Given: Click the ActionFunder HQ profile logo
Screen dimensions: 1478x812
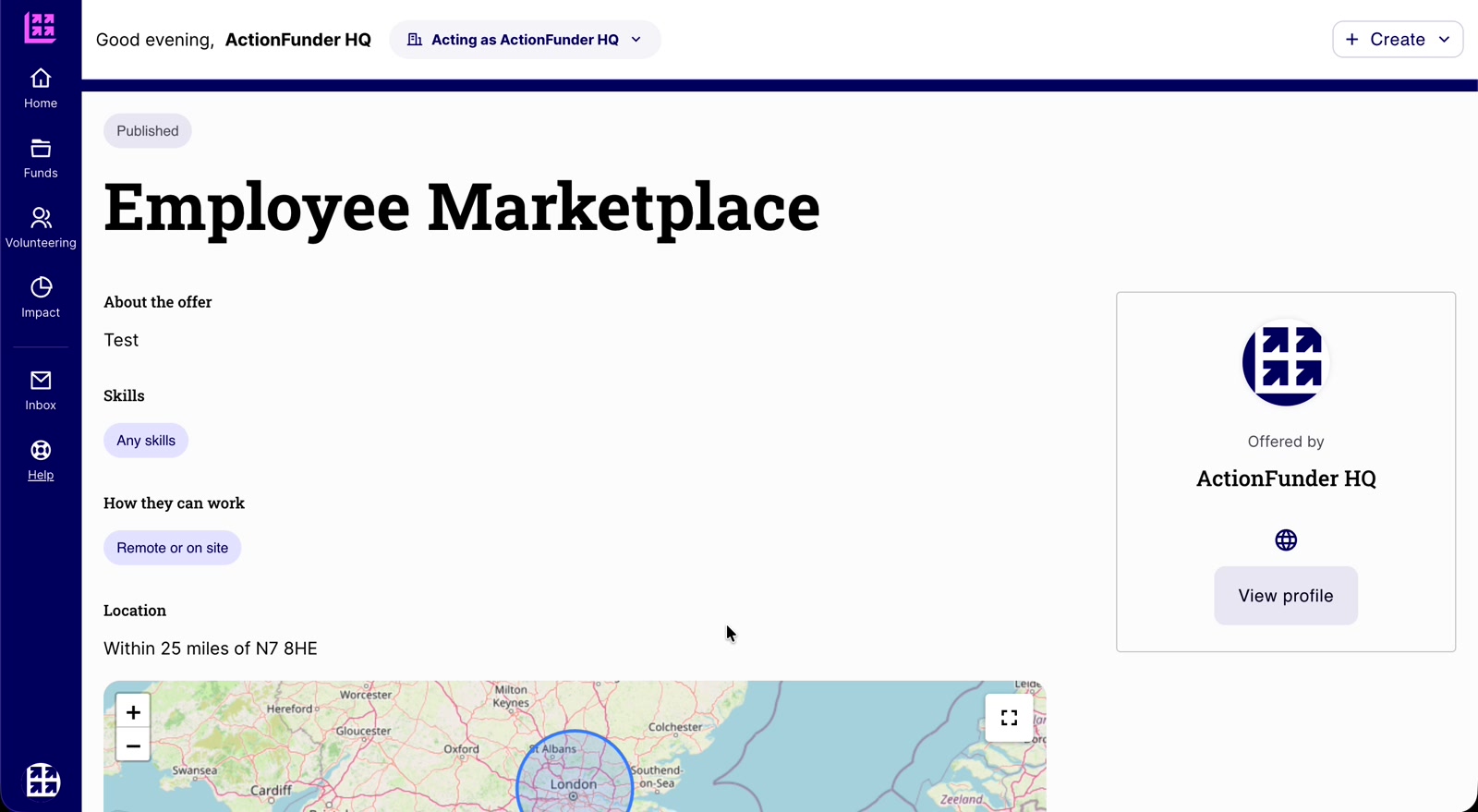Looking at the screenshot, I should click(1286, 363).
